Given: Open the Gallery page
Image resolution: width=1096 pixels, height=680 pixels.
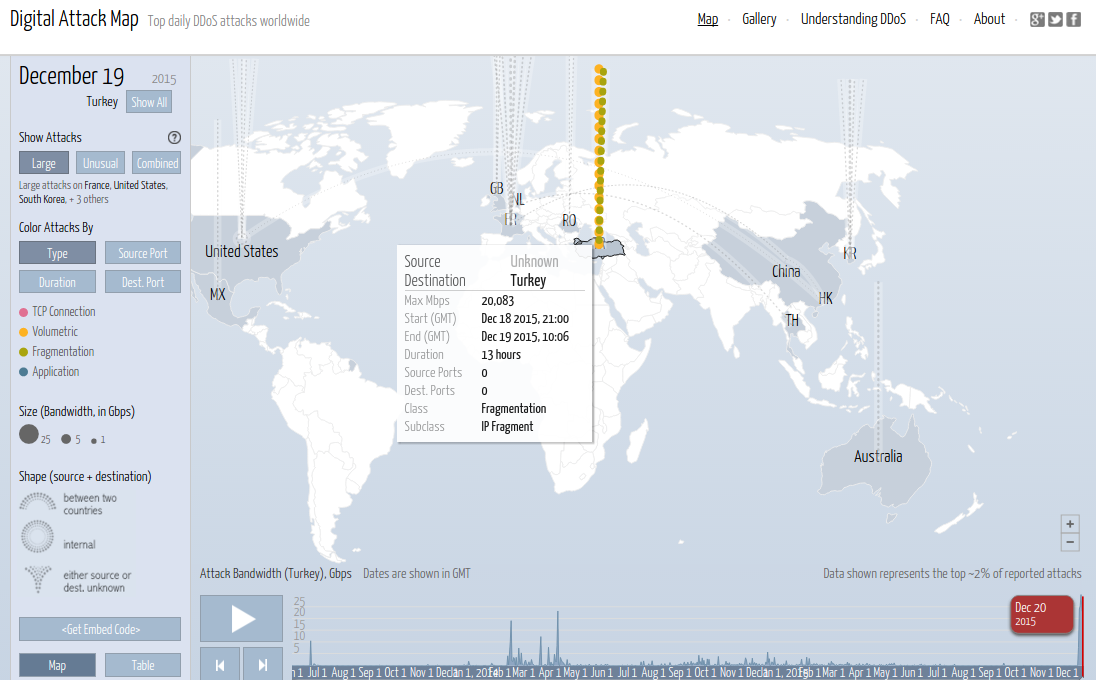Looking at the screenshot, I should 759,20.
